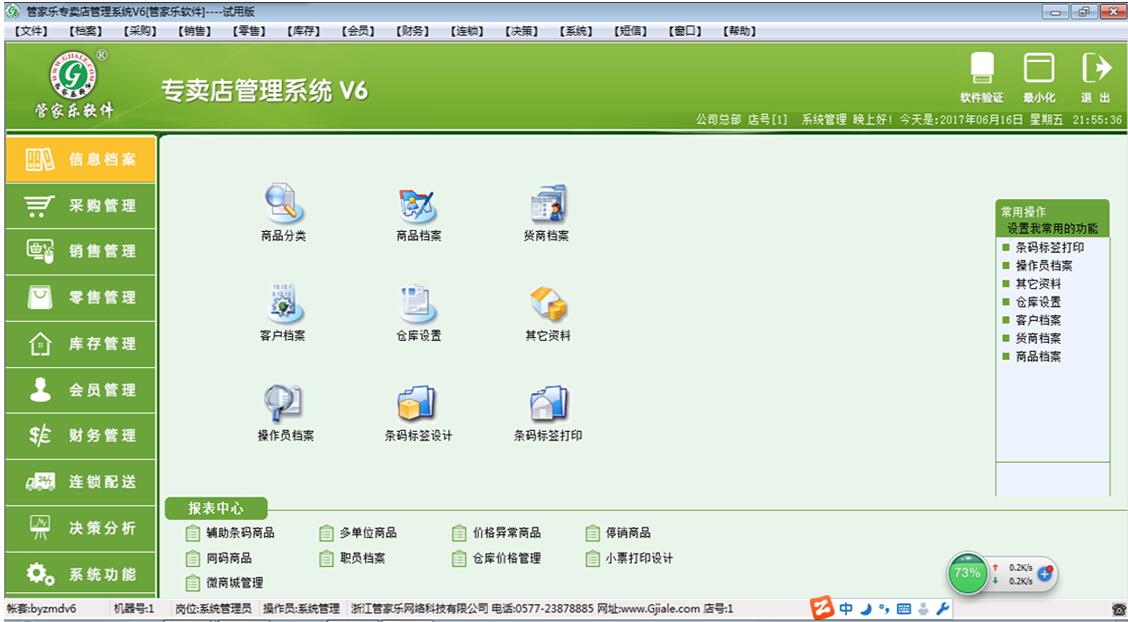Click the 软件验证 software verification icon
Viewport: 1128px width, 622px height.
pyautogui.click(x=982, y=75)
